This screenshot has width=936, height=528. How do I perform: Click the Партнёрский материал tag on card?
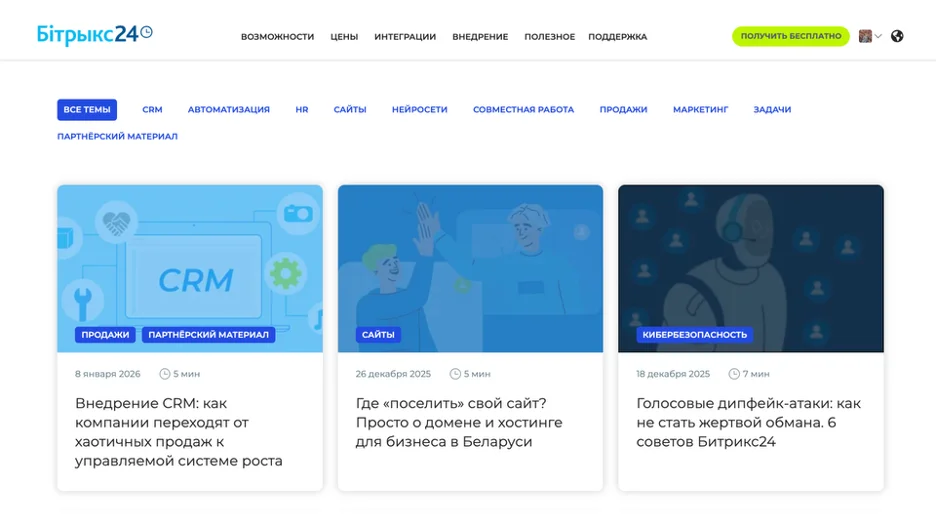[208, 335]
